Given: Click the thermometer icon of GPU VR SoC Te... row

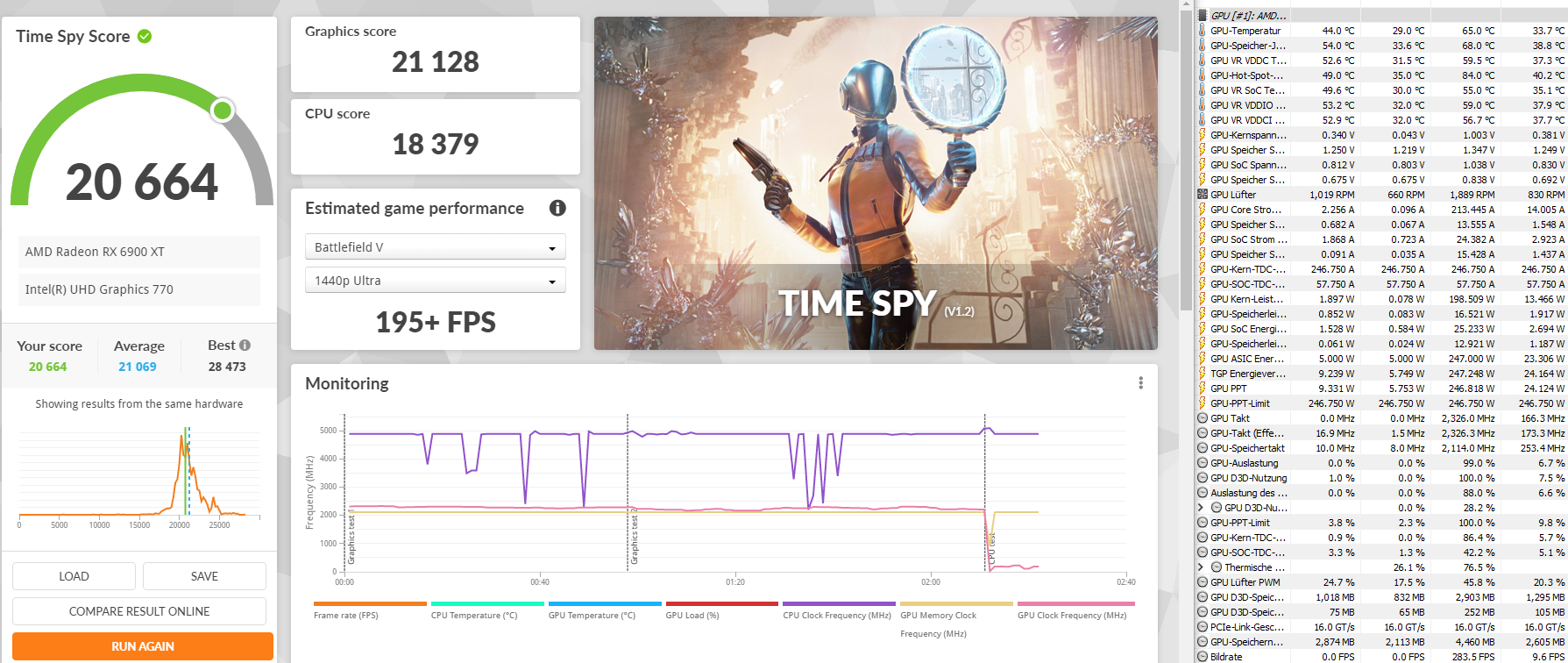Looking at the screenshot, I should click(x=1203, y=90).
